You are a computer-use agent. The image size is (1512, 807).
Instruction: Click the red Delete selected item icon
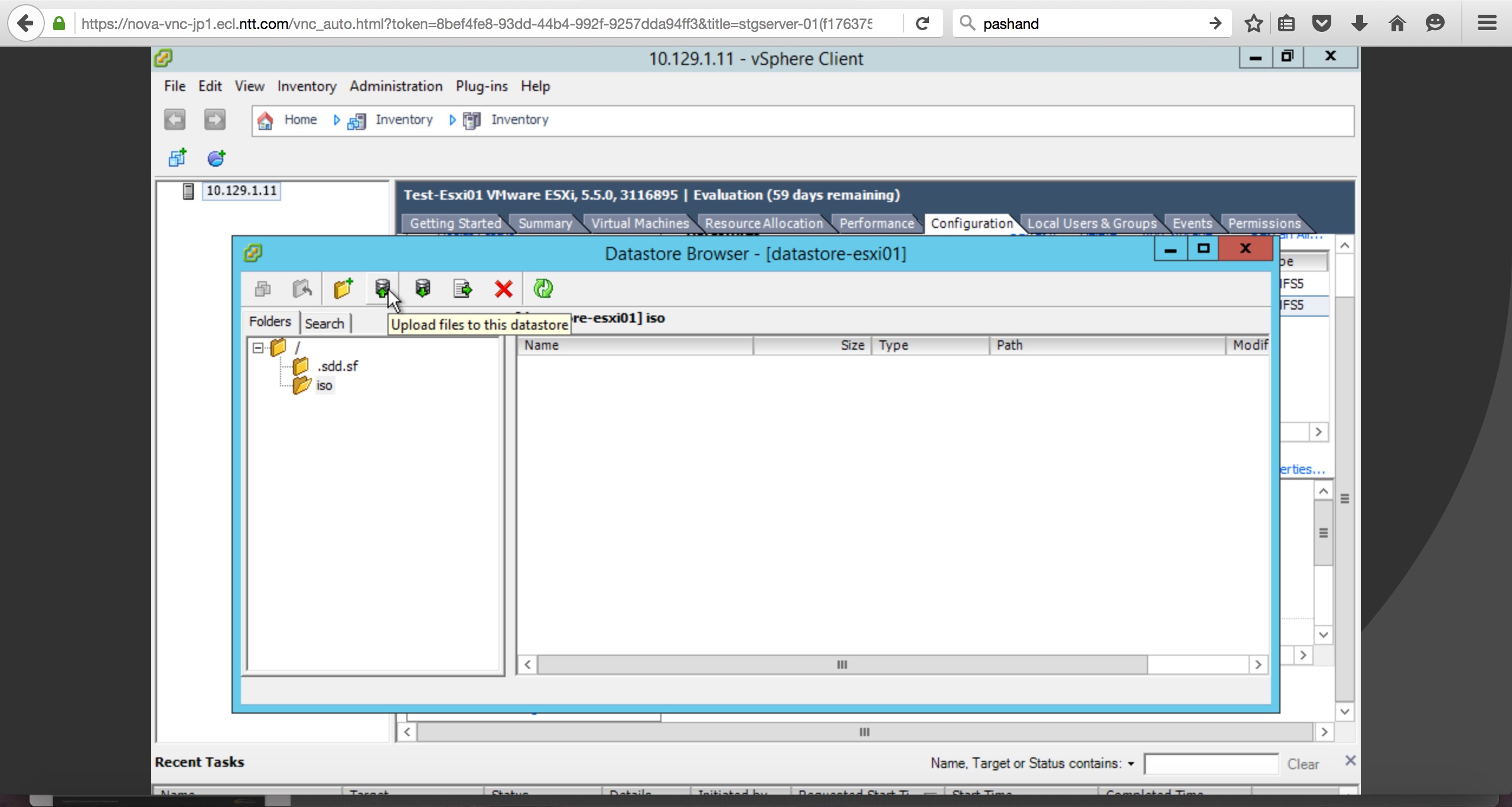click(x=503, y=289)
